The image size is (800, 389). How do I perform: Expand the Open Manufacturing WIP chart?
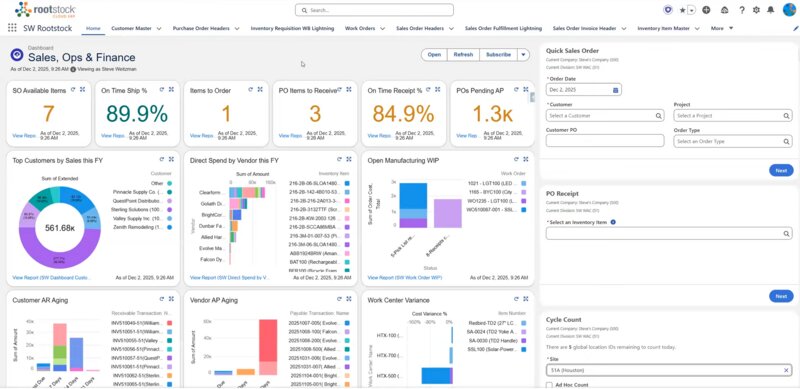click(527, 159)
